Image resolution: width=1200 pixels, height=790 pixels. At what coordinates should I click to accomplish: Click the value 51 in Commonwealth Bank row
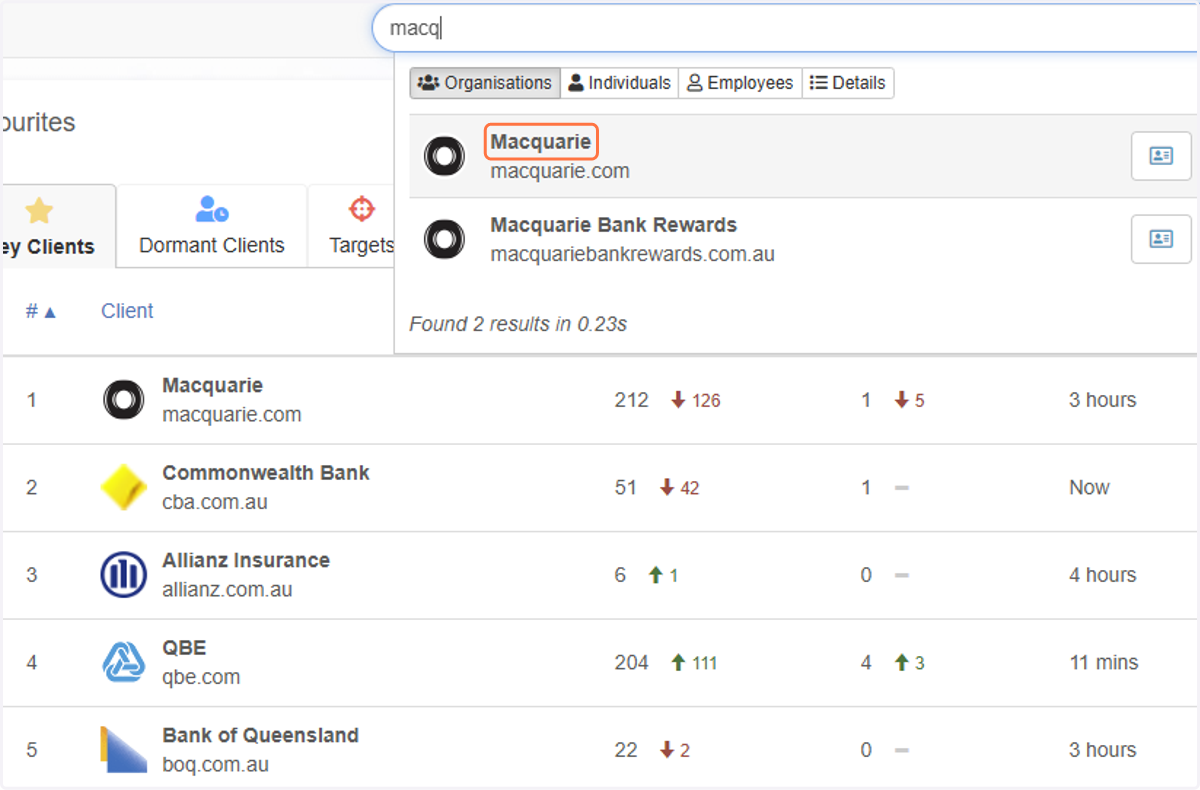point(626,488)
